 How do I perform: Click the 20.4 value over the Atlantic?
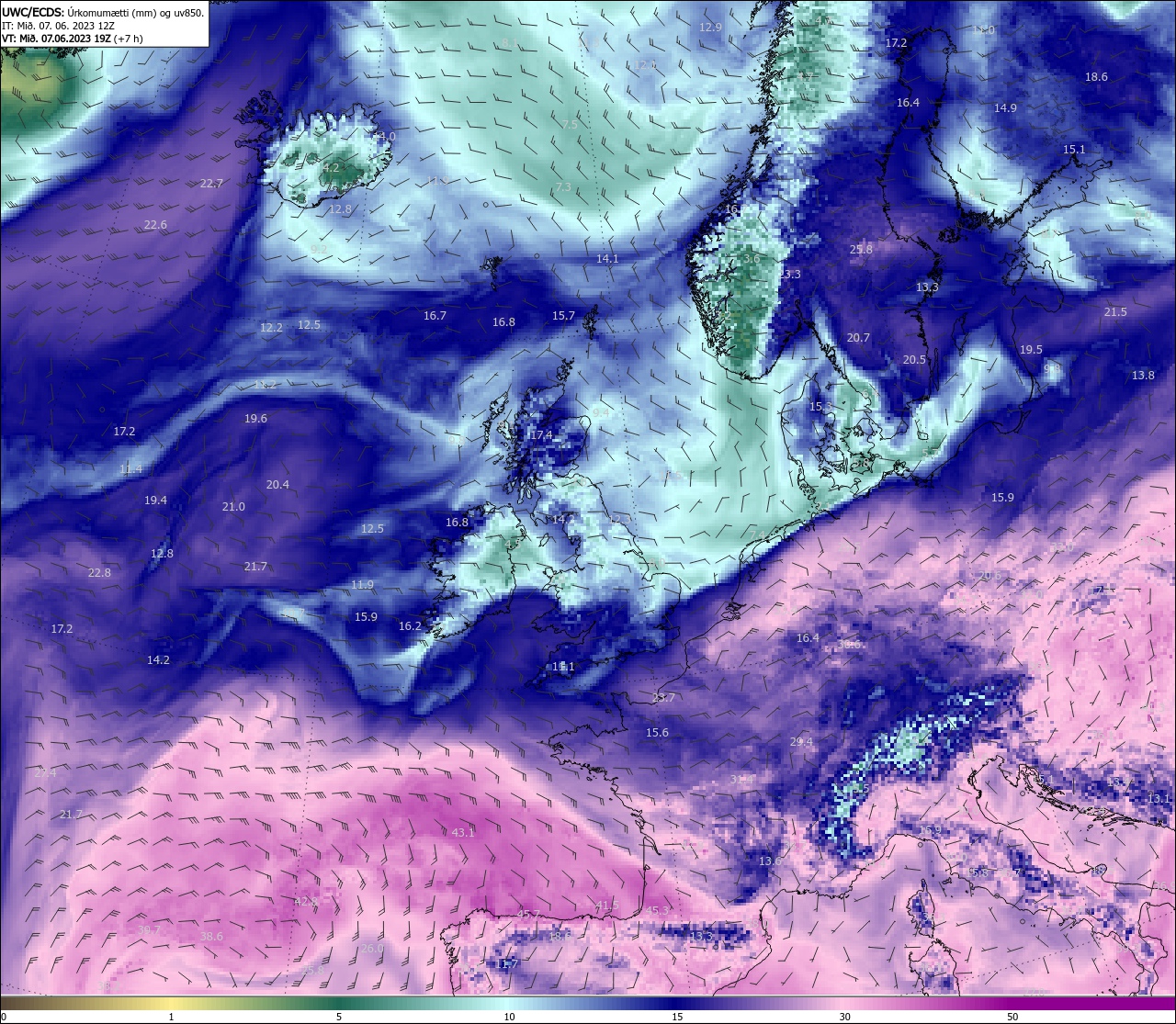click(x=277, y=485)
